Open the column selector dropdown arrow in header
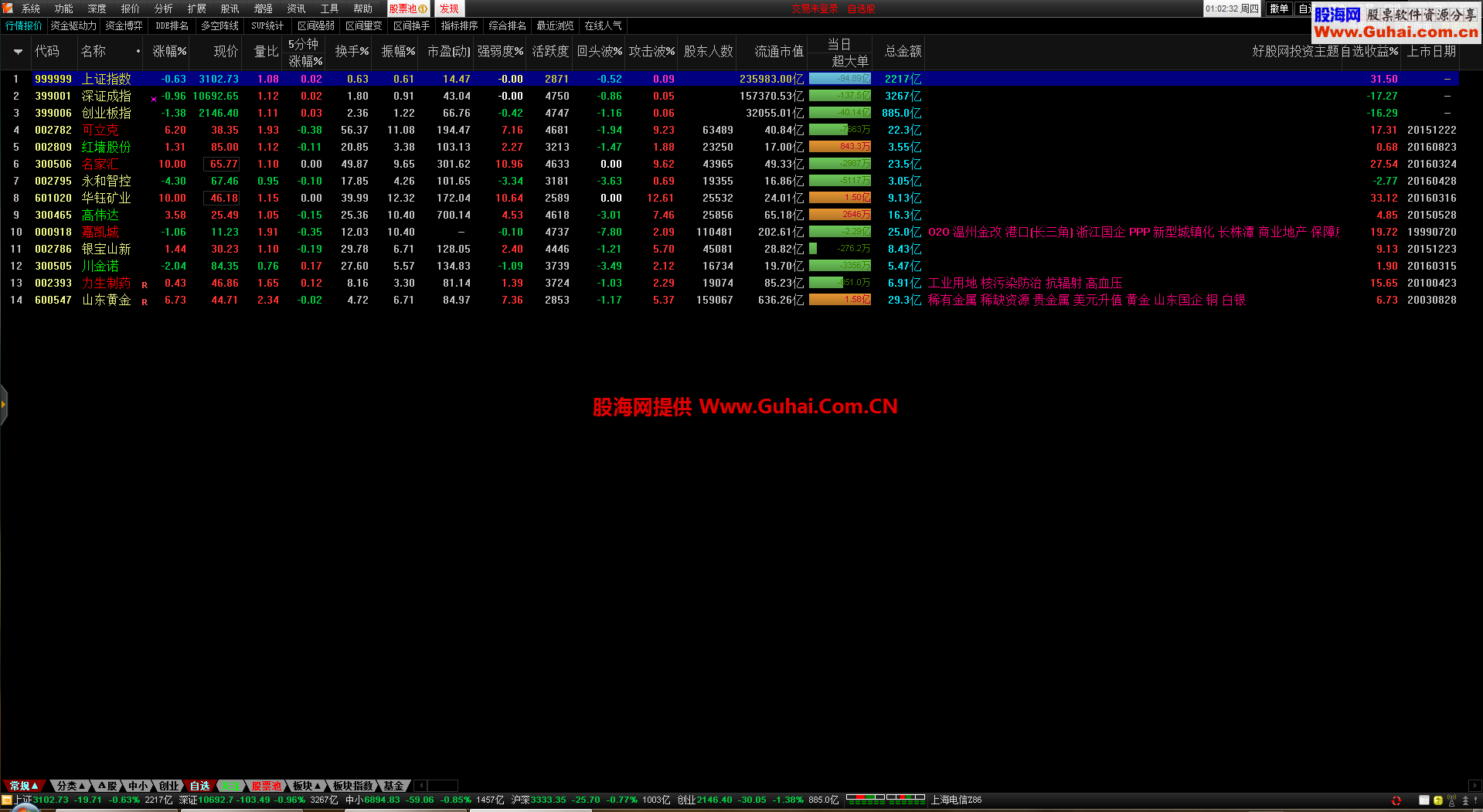The image size is (1483, 812). click(x=18, y=52)
